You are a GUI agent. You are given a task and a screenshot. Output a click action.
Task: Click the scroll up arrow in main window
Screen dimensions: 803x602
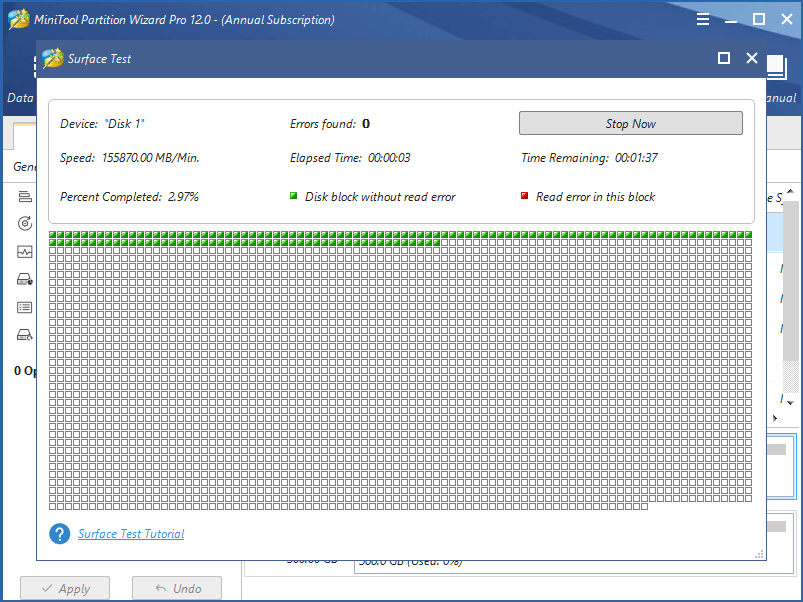point(790,191)
